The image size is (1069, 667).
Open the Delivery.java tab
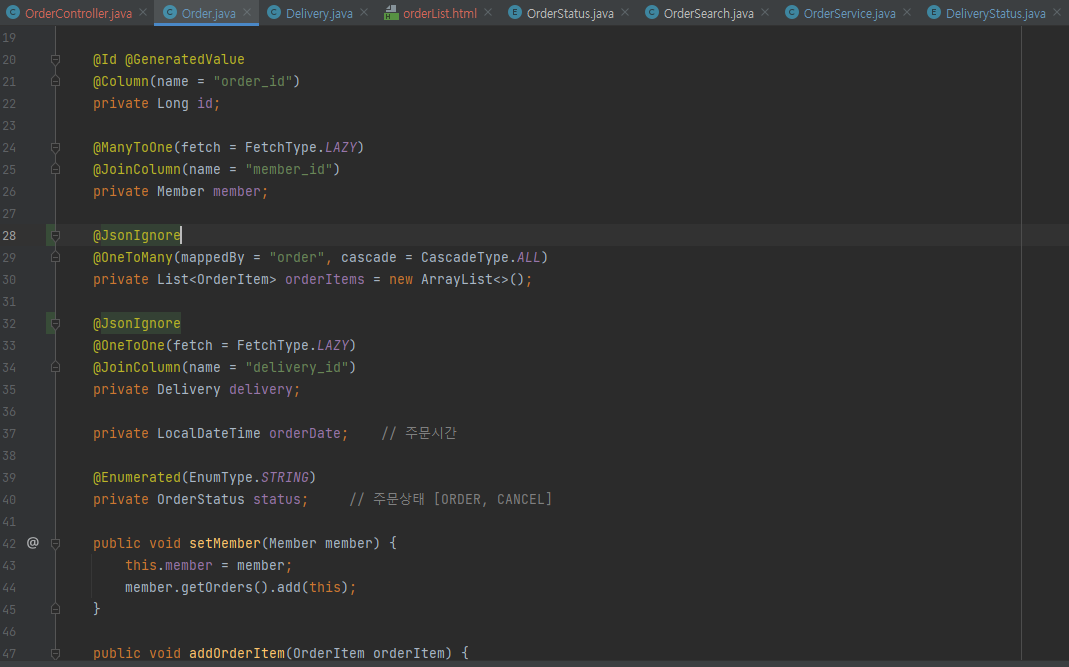318,13
